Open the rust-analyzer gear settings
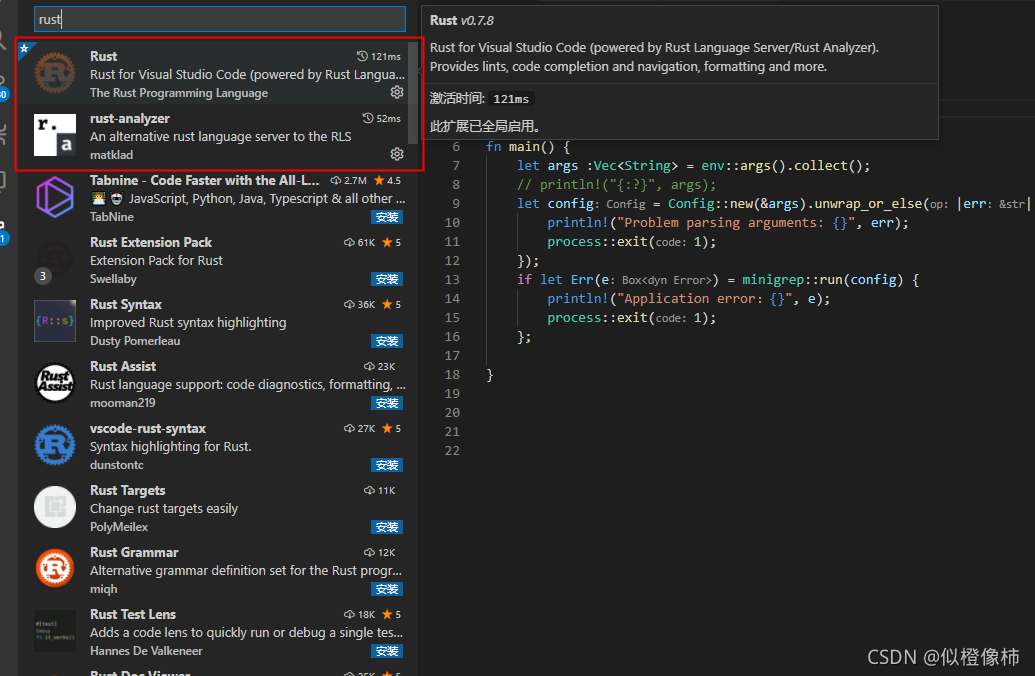 (x=397, y=154)
